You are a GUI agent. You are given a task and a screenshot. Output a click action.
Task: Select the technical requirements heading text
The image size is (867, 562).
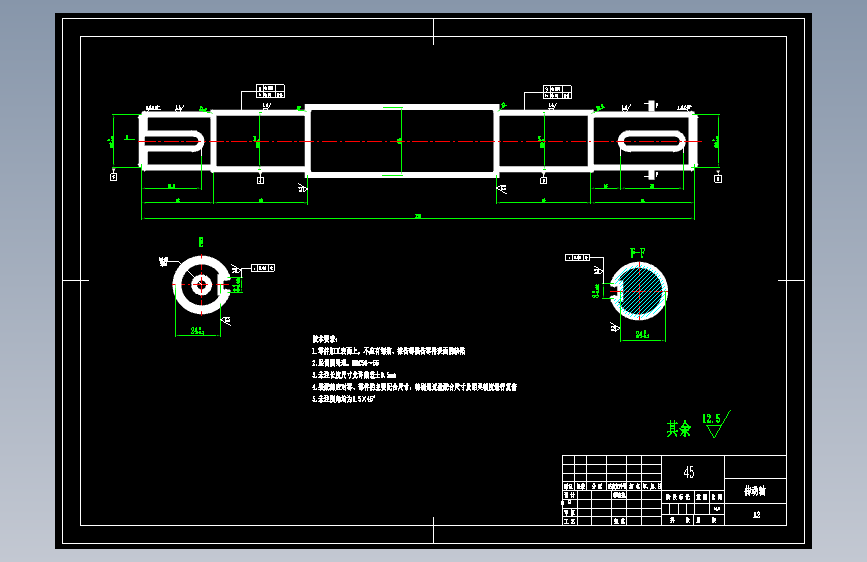pos(325,339)
